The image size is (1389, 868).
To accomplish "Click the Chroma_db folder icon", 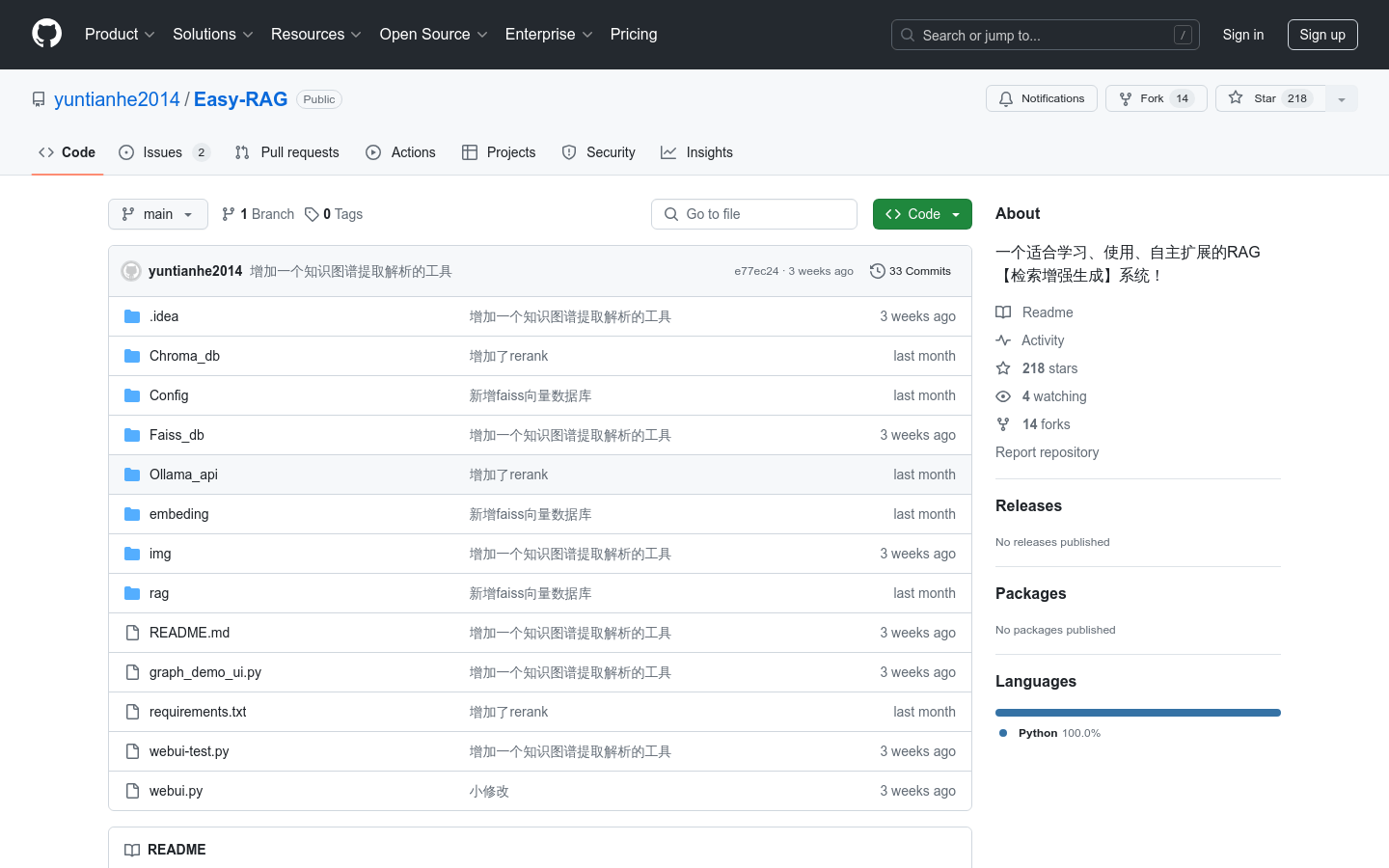I will pos(132,356).
